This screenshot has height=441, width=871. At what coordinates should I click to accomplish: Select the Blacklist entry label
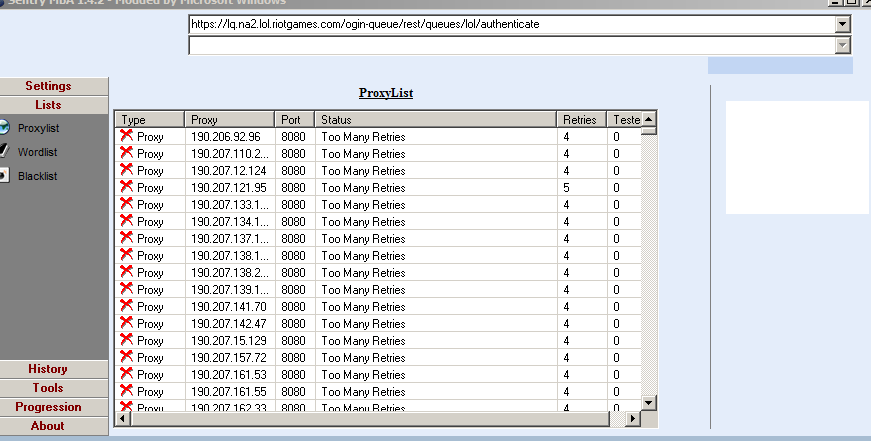(37, 176)
